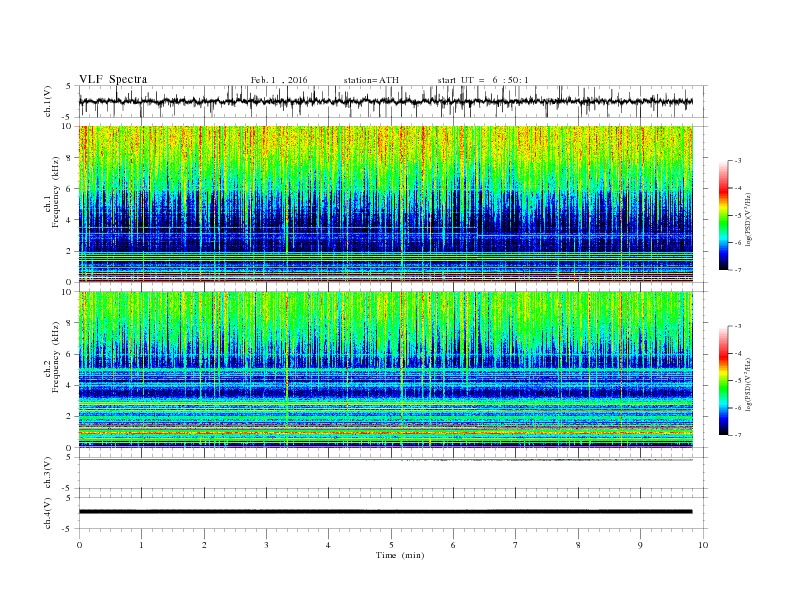The width and height of the screenshot is (792, 612).
Task: Click the '7' tick on time axis
Action: 516,545
